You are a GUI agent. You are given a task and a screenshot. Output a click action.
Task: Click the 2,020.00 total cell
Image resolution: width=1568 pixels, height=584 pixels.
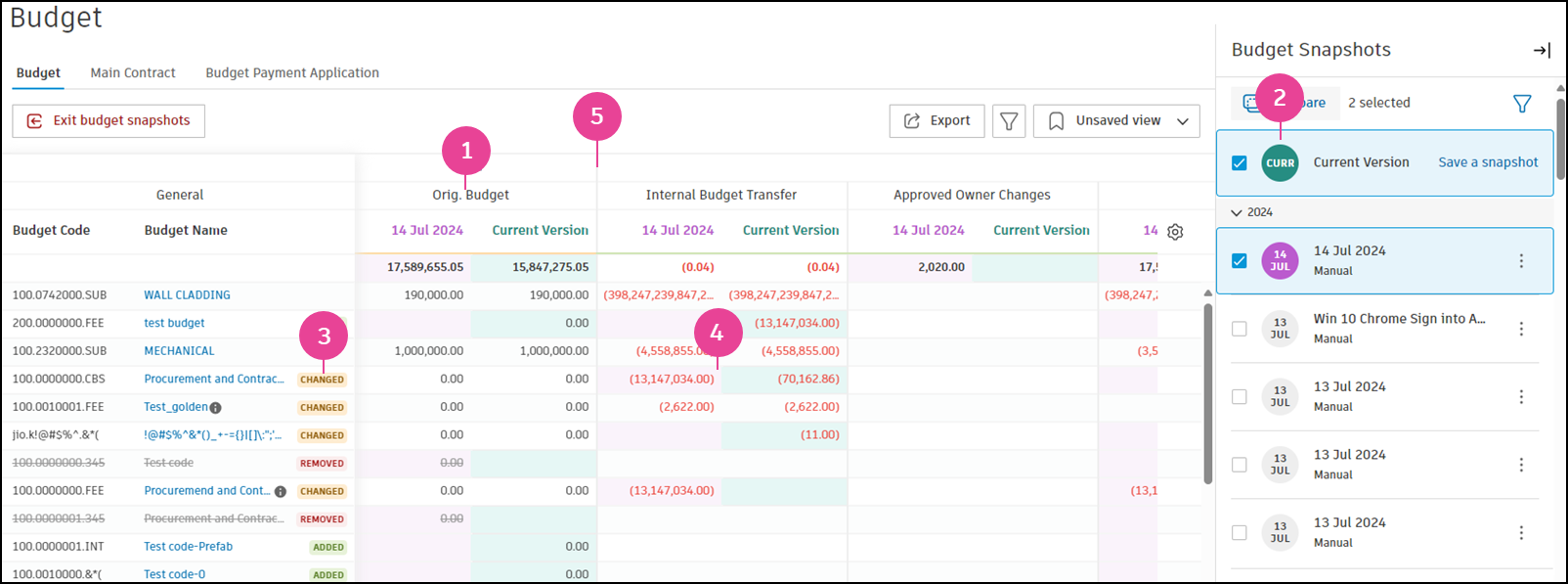941,267
